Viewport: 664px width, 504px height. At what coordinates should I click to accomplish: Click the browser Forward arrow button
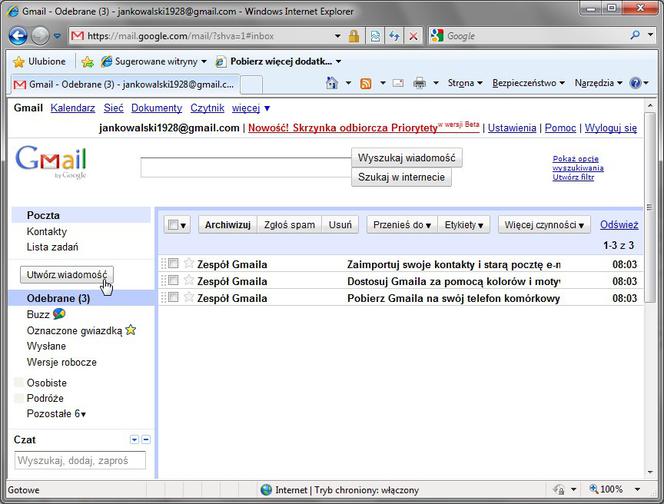point(40,36)
